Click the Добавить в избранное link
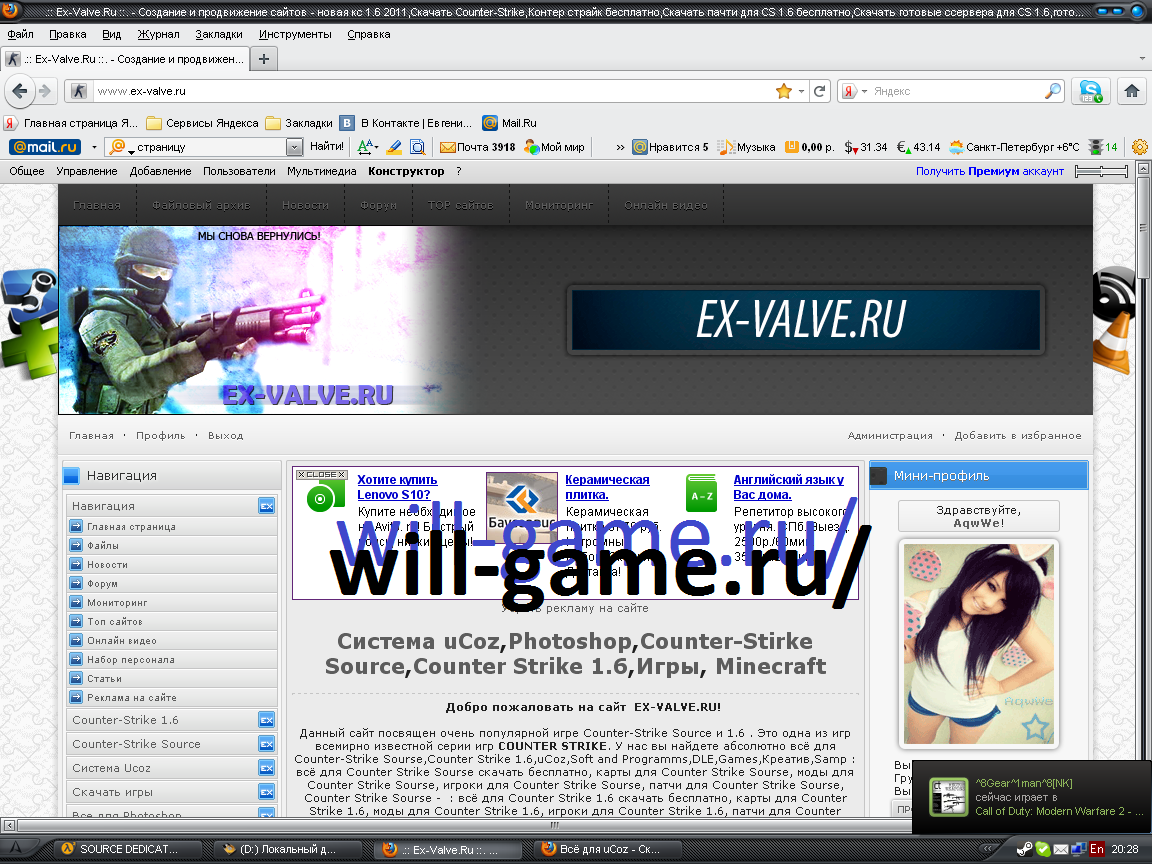1152x864 pixels. point(1018,436)
